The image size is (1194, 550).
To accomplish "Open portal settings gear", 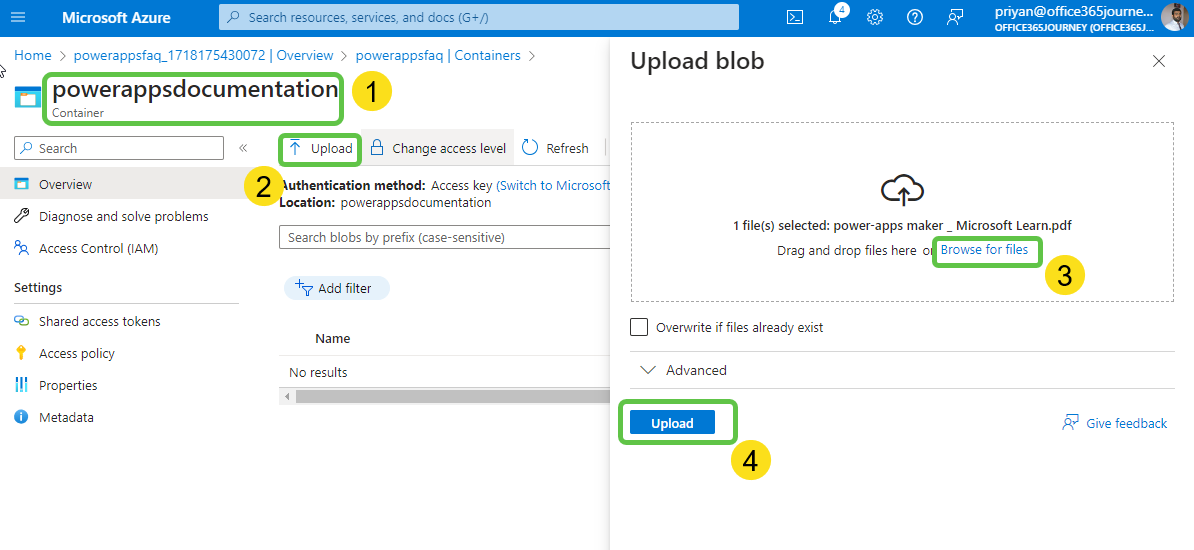I will (x=875, y=17).
